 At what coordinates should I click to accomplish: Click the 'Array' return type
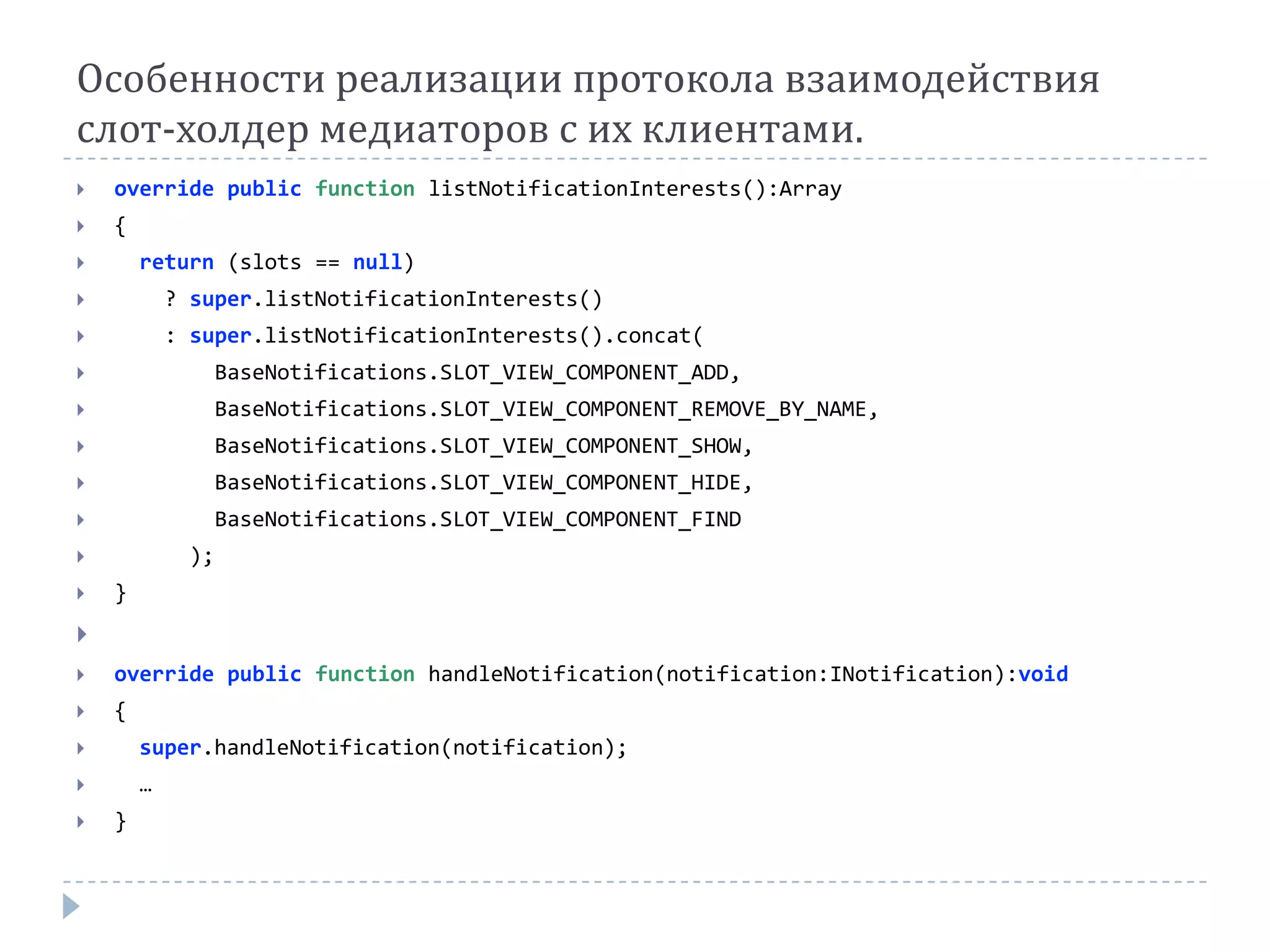point(810,189)
